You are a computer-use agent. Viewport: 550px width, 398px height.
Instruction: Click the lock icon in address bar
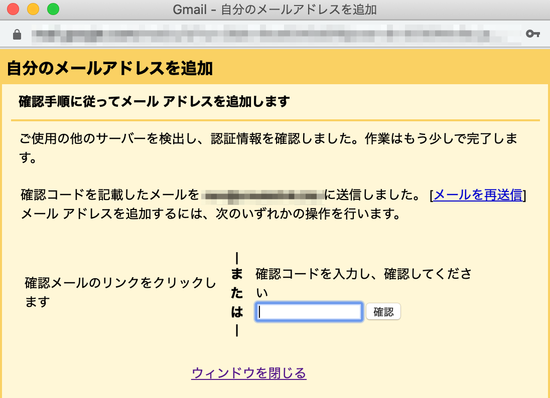[x=17, y=34]
